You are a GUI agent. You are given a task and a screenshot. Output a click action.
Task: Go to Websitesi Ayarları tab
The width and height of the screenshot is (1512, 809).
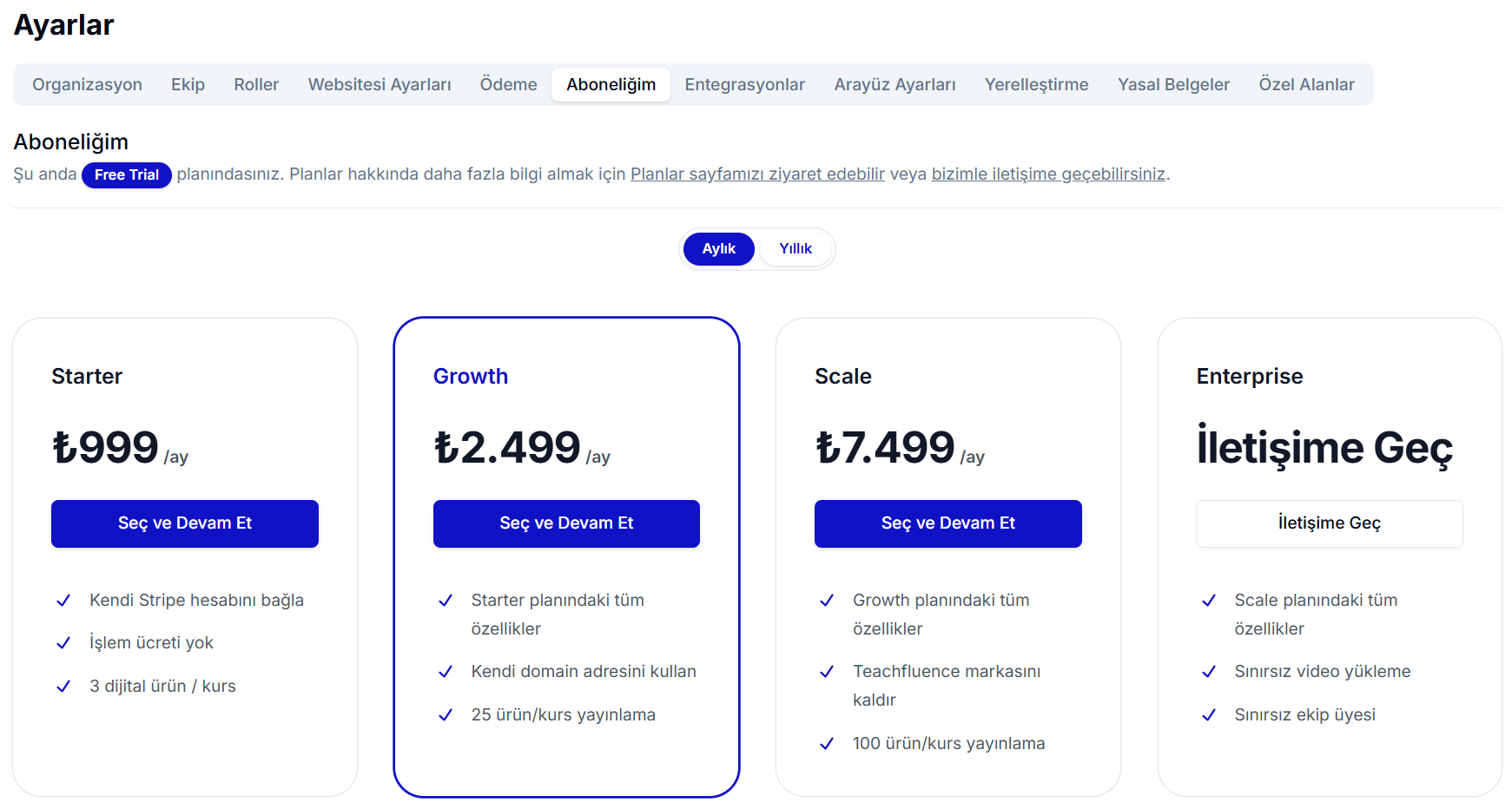click(x=380, y=84)
